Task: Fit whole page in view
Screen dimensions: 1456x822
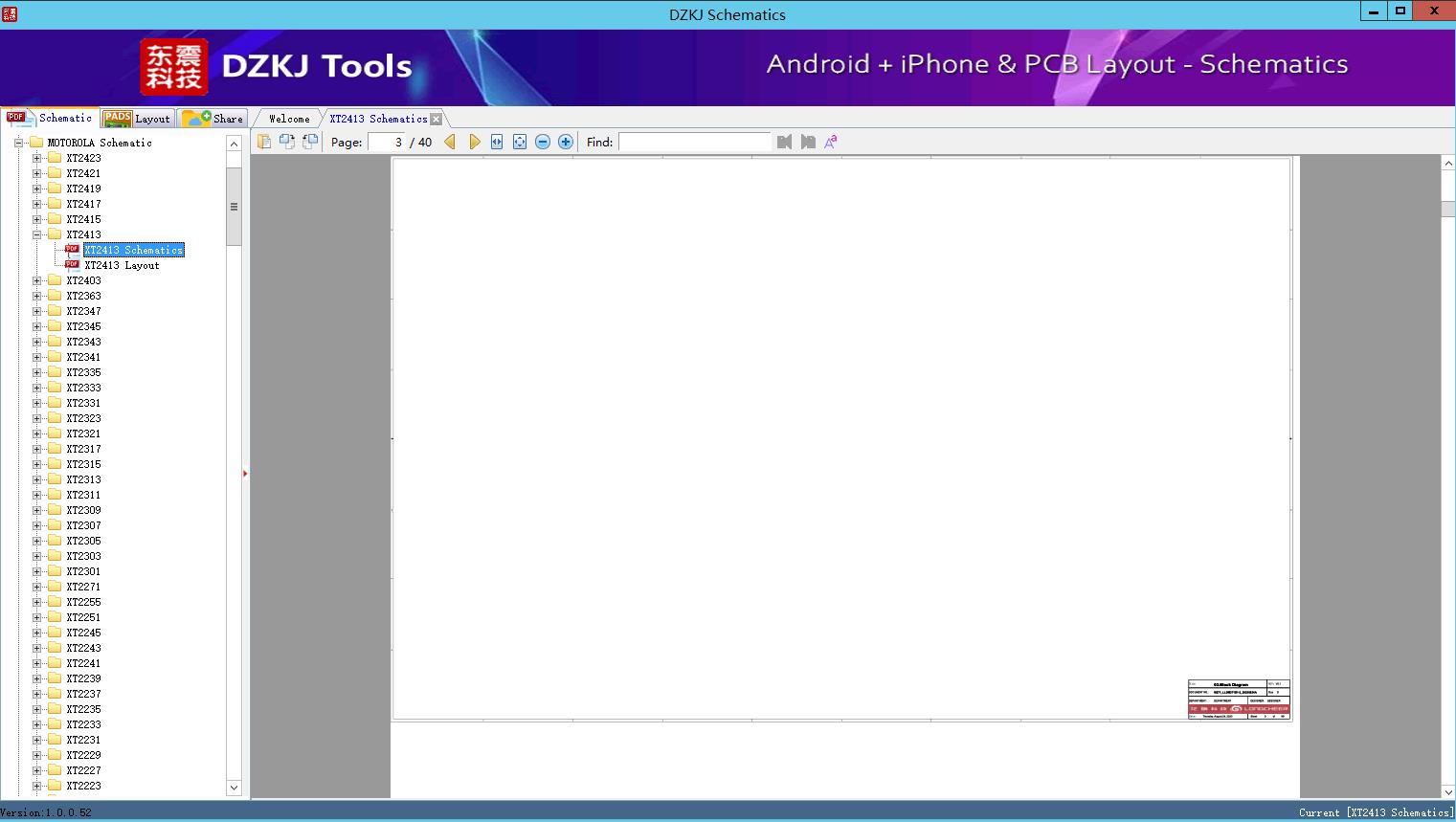Action: click(520, 142)
